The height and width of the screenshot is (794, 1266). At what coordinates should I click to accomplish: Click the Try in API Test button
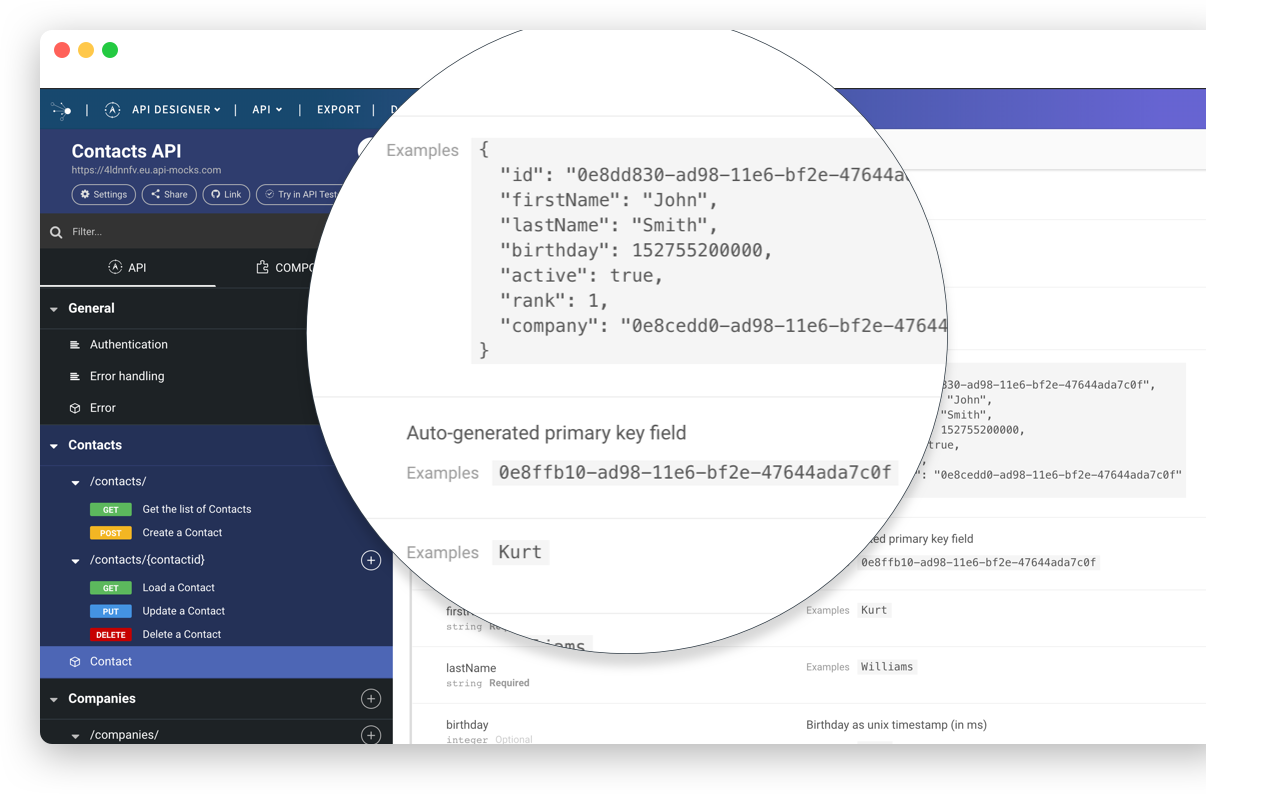[300, 194]
